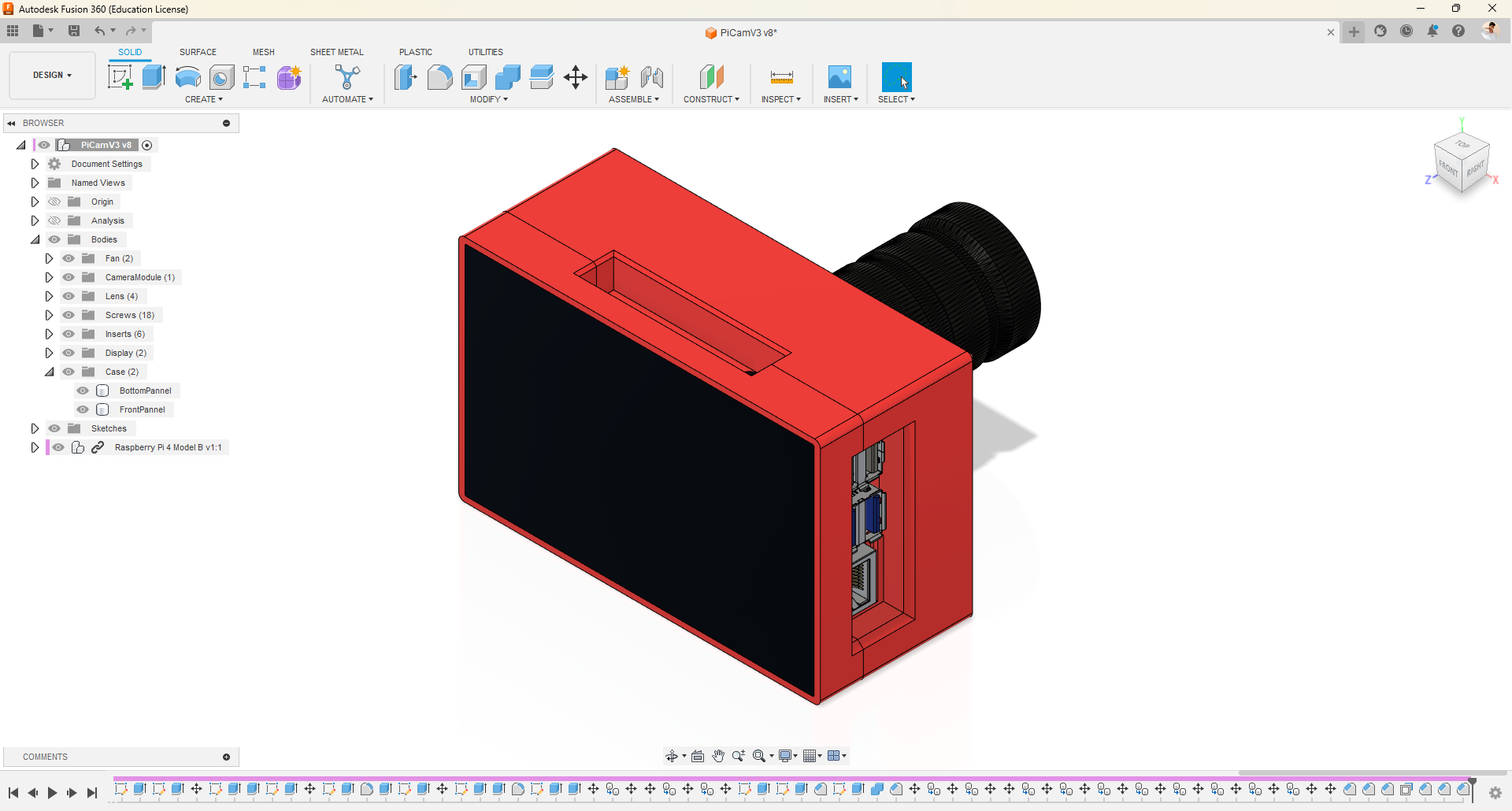Click the Measure icon
The width and height of the screenshot is (1512, 811).
tap(782, 77)
